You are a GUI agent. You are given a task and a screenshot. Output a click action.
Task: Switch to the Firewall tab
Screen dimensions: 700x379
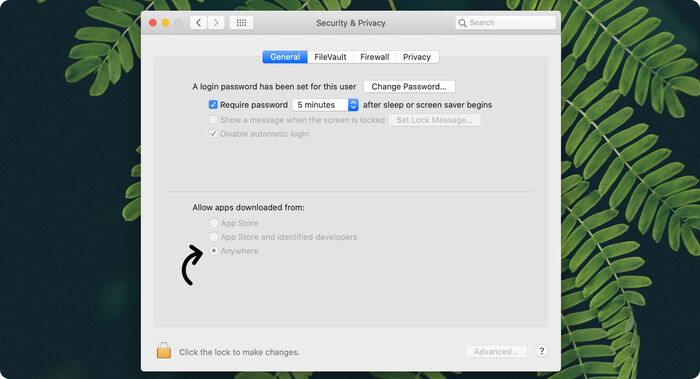(375, 57)
